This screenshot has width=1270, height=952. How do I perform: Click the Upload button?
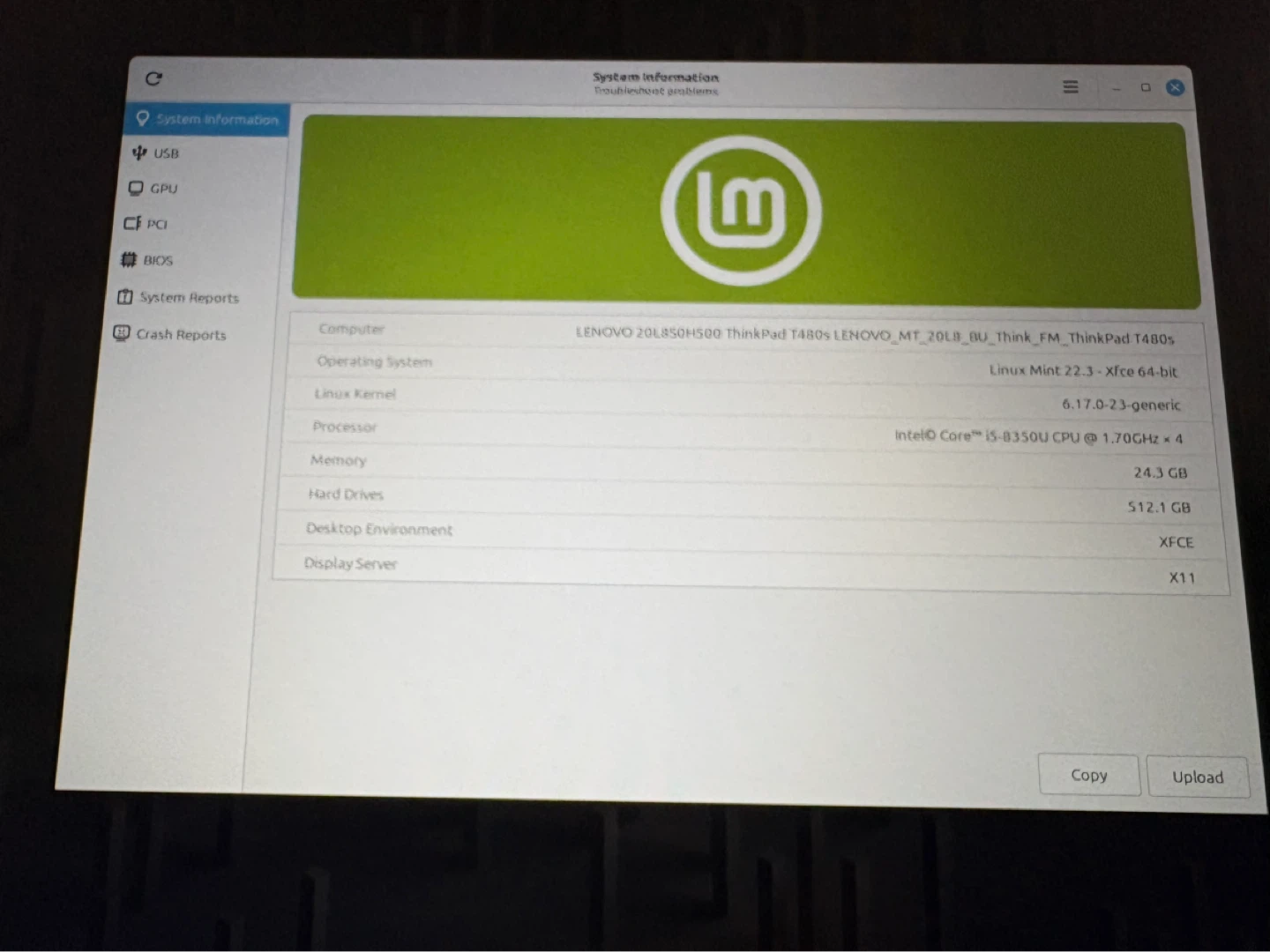point(1198,777)
